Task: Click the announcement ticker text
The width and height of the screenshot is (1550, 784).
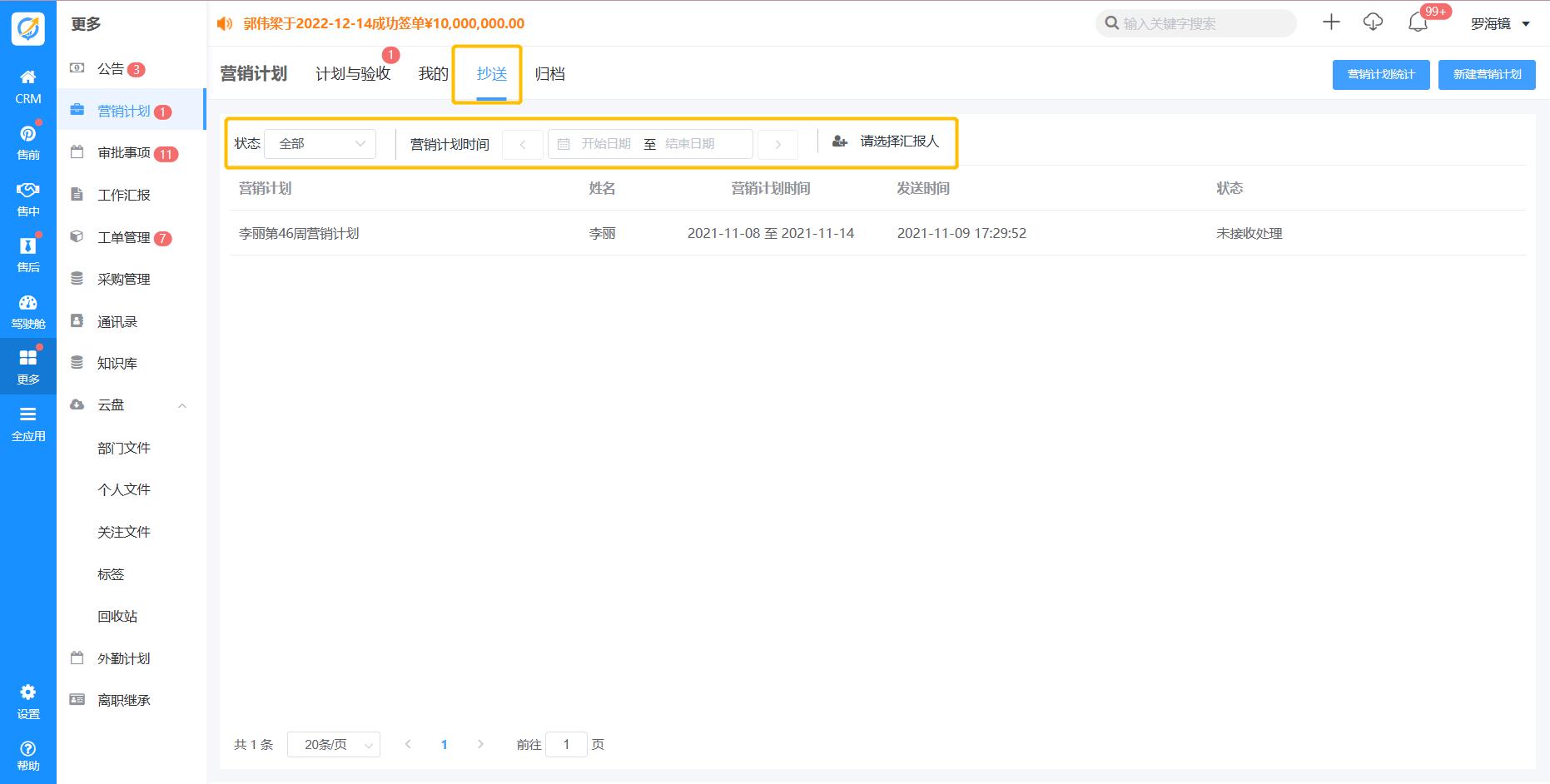Action: click(384, 24)
